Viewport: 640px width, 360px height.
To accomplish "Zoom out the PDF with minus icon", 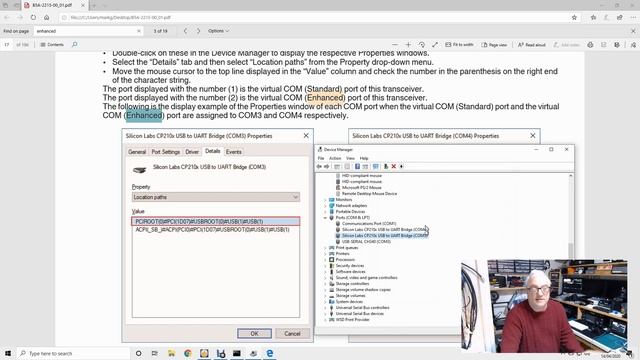I will [395, 44].
